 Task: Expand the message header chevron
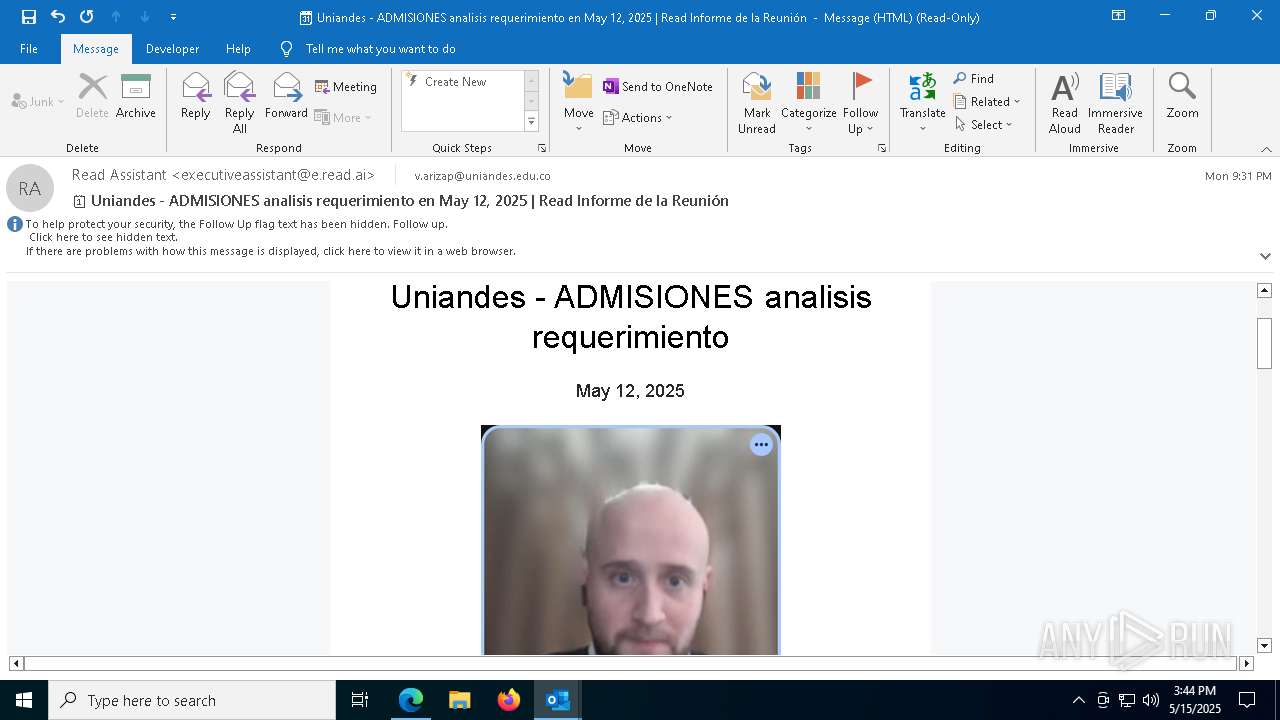point(1265,256)
